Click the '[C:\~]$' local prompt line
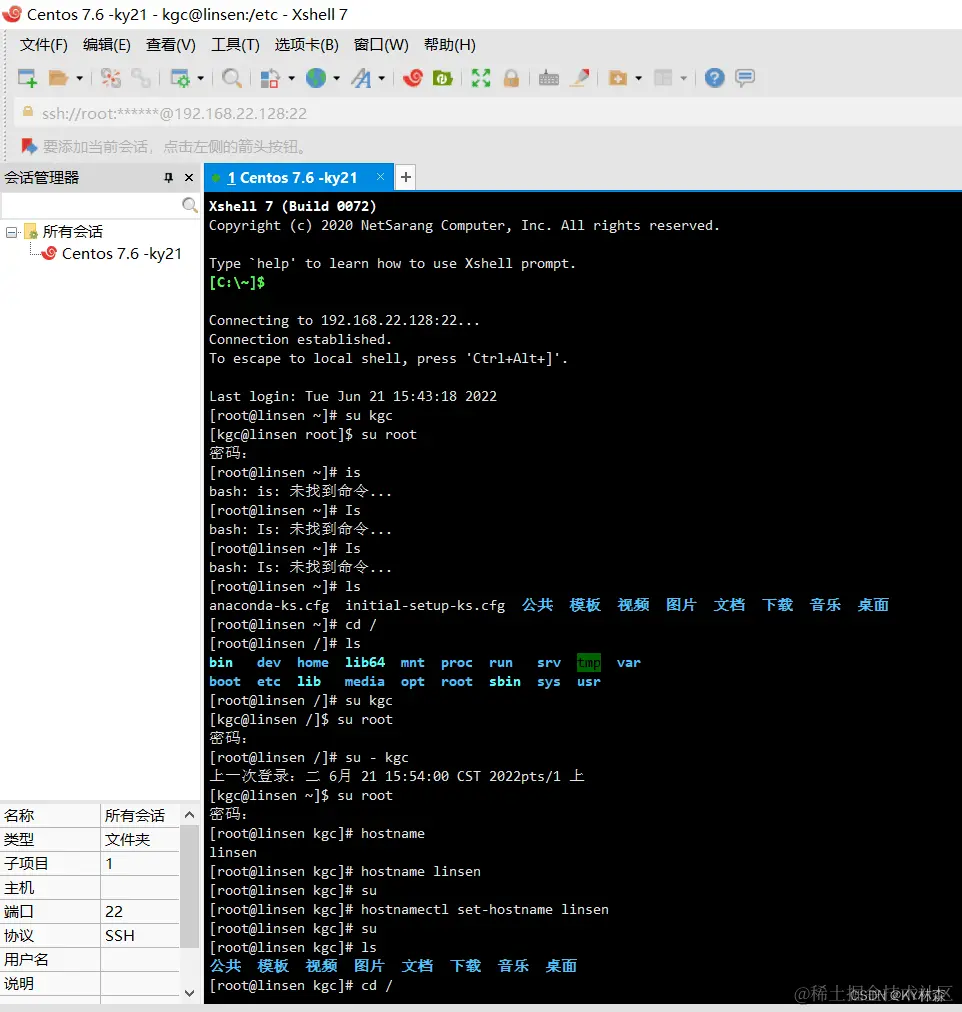Viewport: 962px width, 1012px height. [x=237, y=283]
